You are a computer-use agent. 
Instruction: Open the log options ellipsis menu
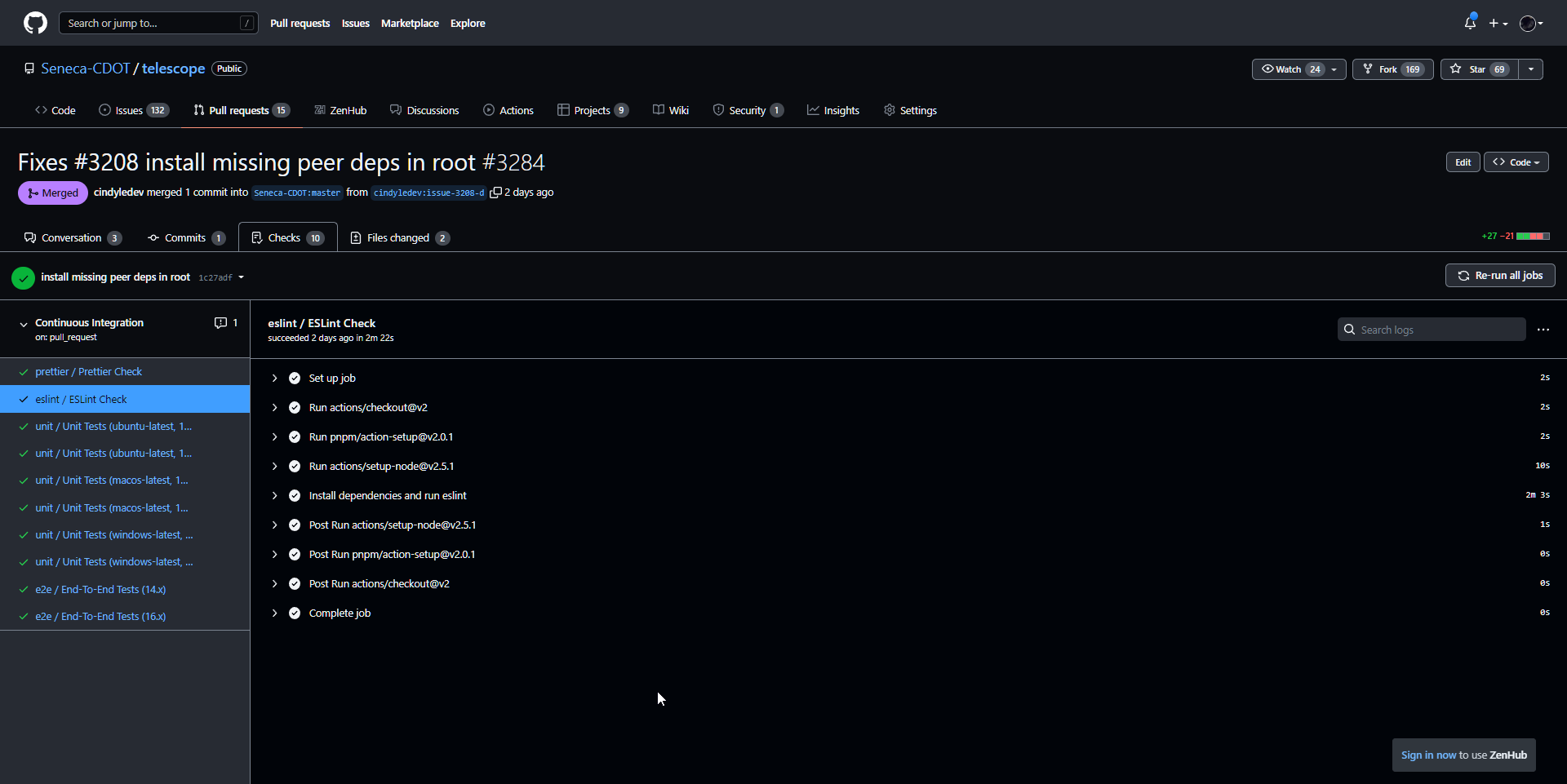[1543, 330]
